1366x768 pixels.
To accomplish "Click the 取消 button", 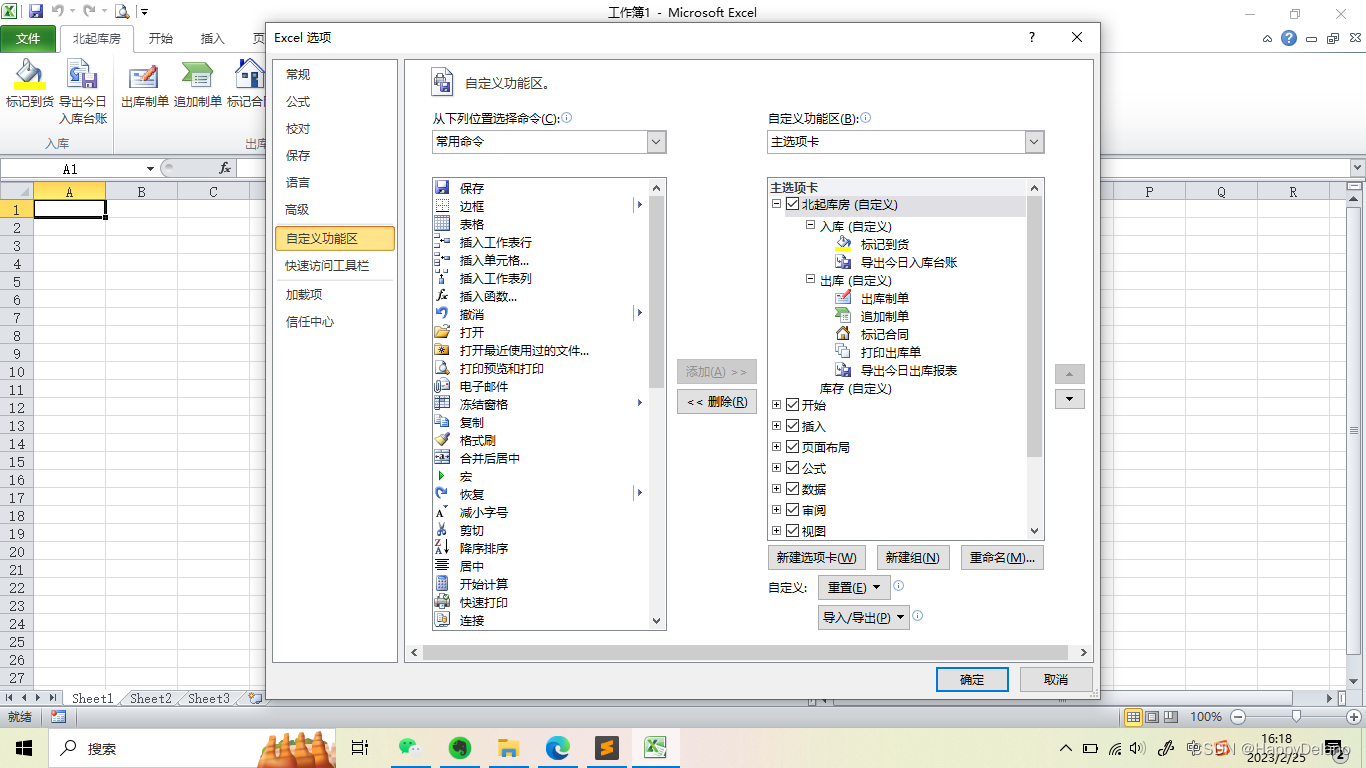I will (x=1056, y=679).
